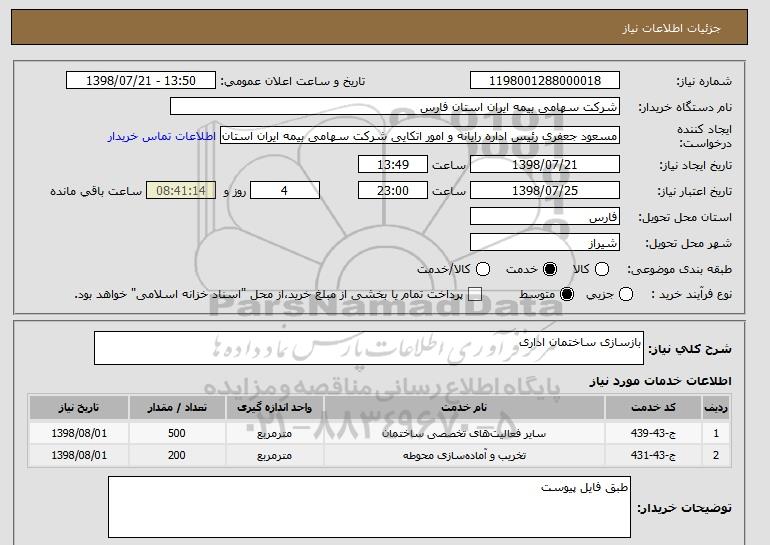Image resolution: width=770 pixels, height=545 pixels.
Task: Click the buyer organization name field
Action: coord(395,107)
